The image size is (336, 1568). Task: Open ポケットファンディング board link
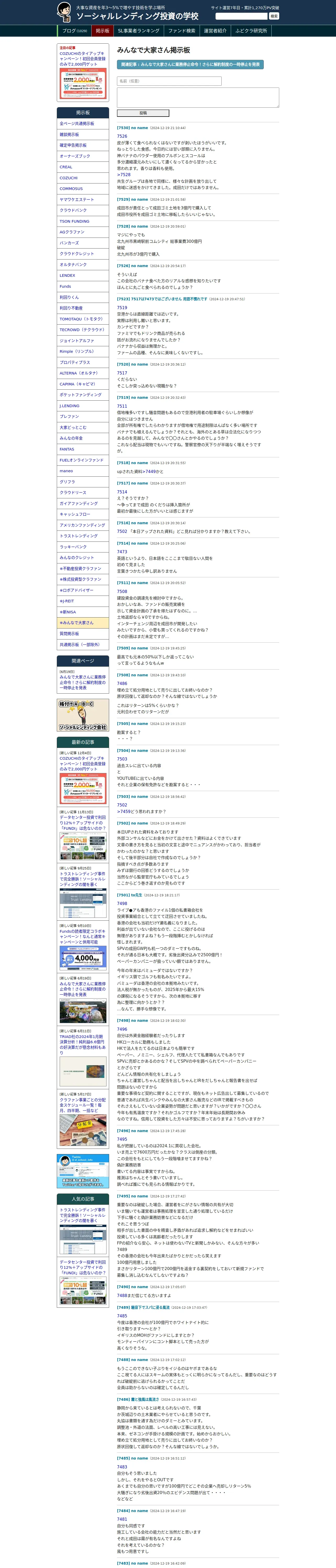pyautogui.click(x=83, y=395)
